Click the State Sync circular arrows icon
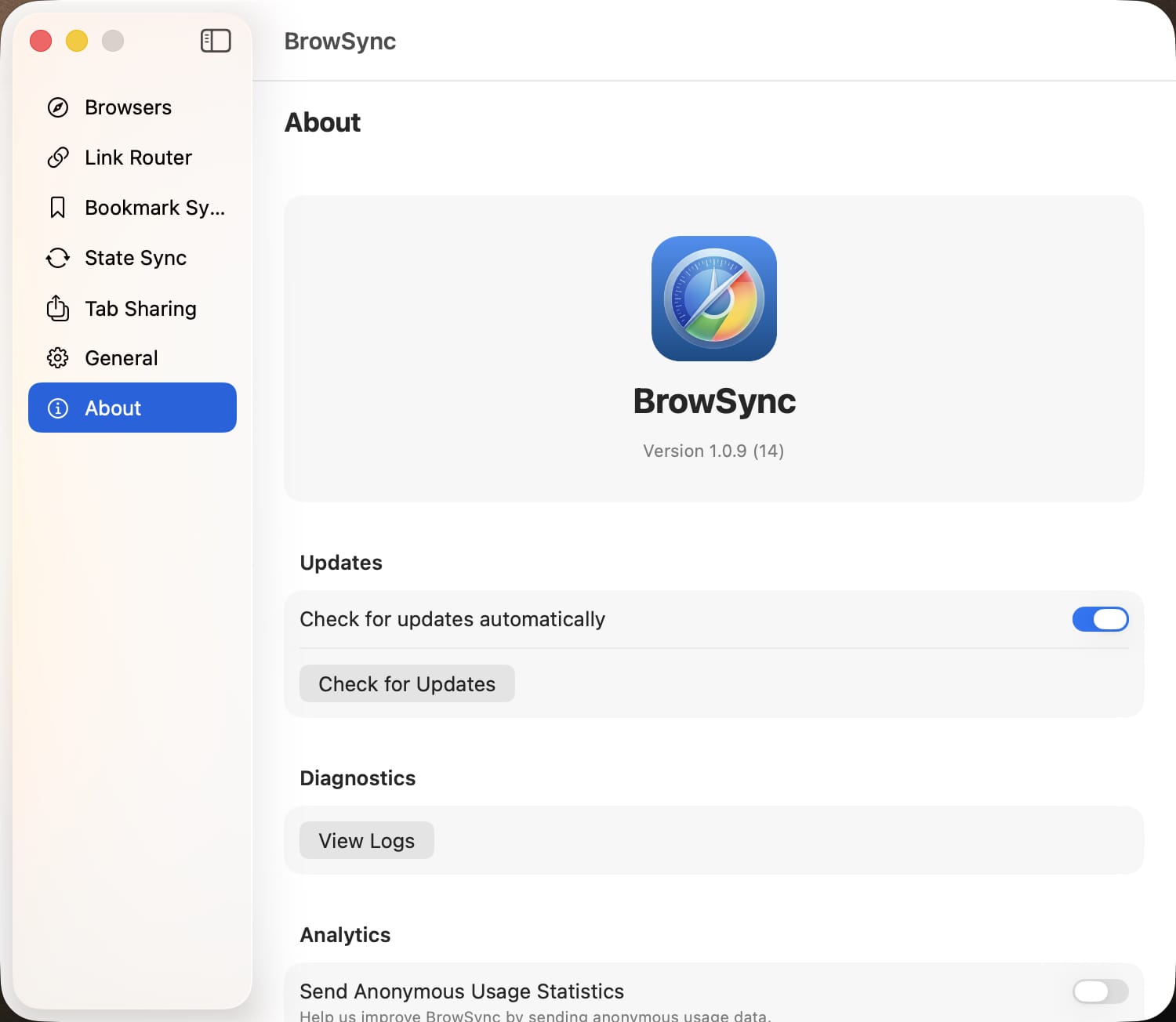Viewport: 1176px width, 1022px height. coord(58,258)
